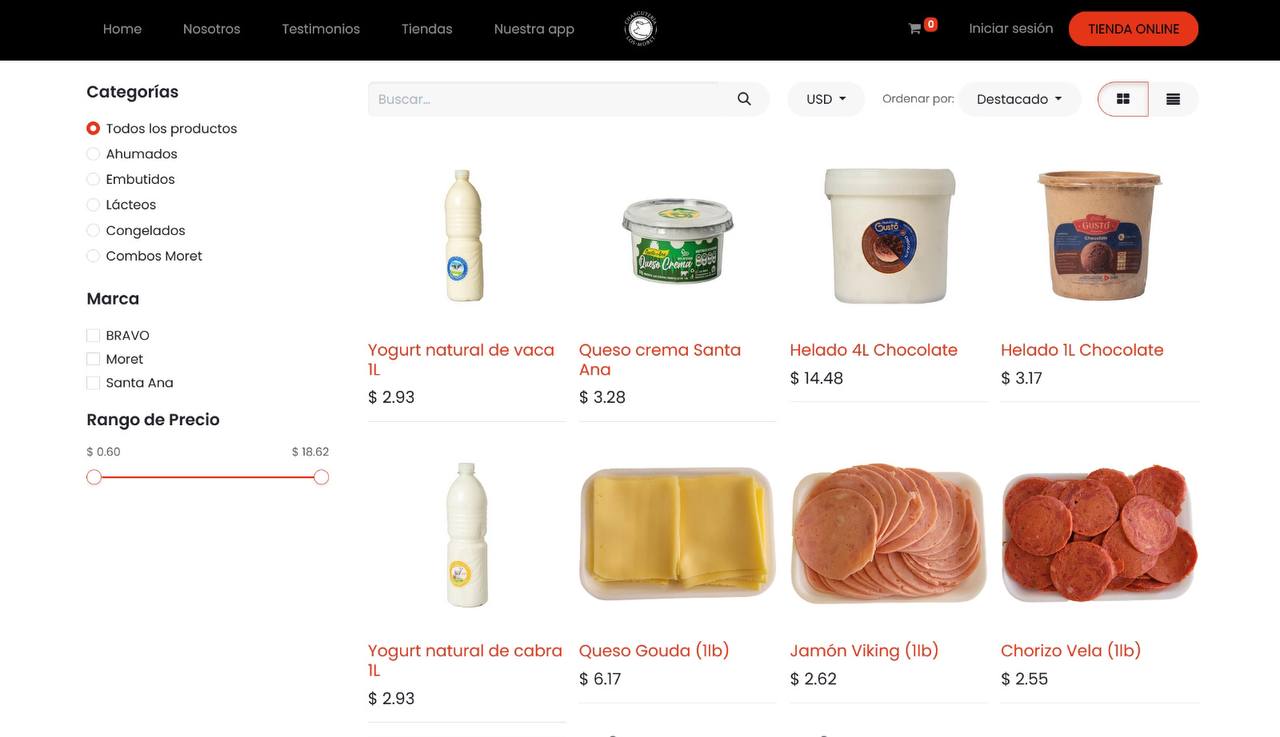Viewport: 1280px width, 737px height.
Task: Click the minimum price slider handle
Action: click(94, 477)
